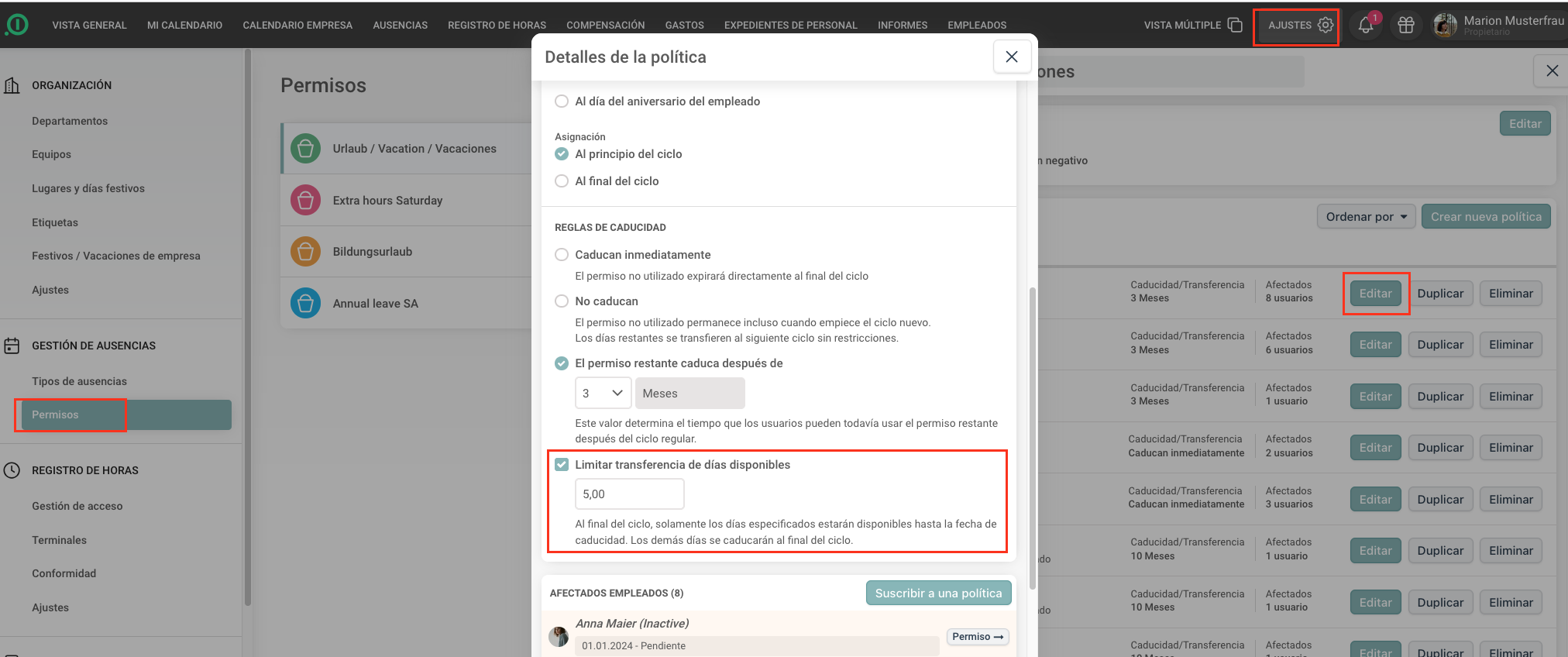The height and width of the screenshot is (657, 1568).
Task: Expand the Ordenar por dropdown
Action: coord(1366,217)
